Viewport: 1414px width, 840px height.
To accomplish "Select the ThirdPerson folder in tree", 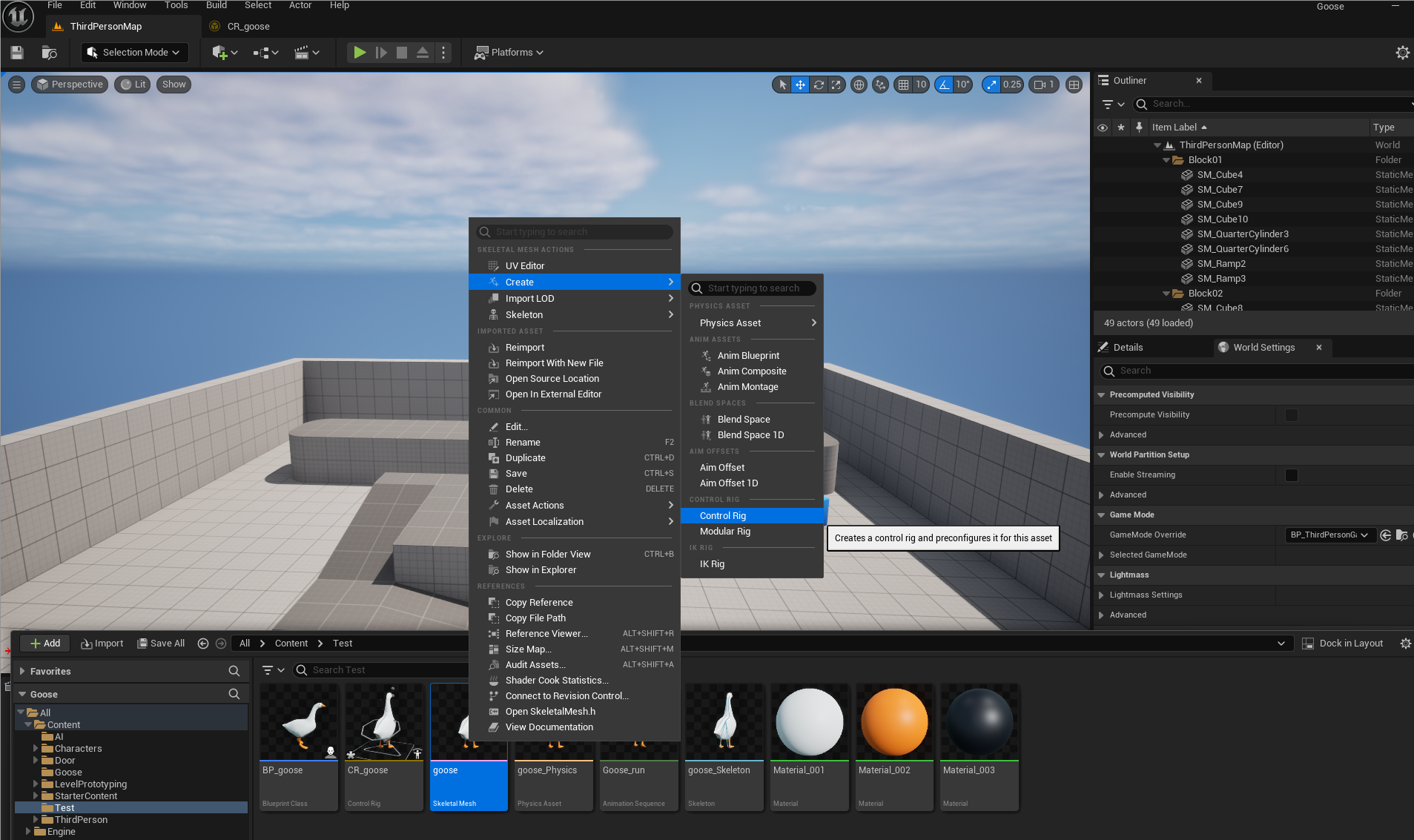I will point(81,820).
